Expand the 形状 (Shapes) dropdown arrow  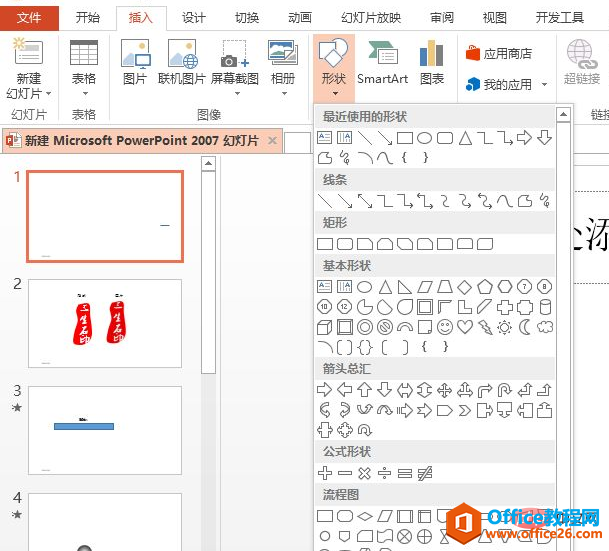335,93
